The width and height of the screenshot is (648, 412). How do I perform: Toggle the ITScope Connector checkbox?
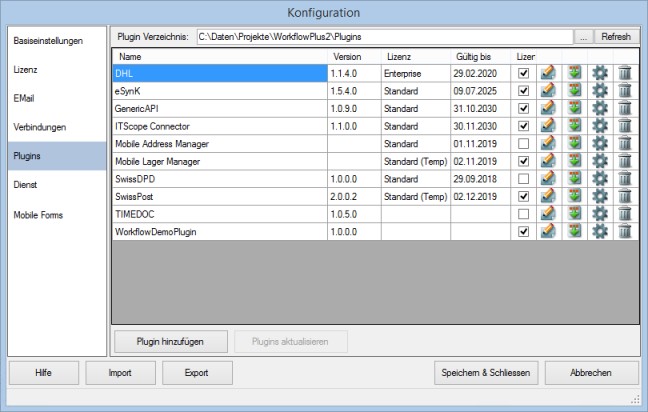524,126
